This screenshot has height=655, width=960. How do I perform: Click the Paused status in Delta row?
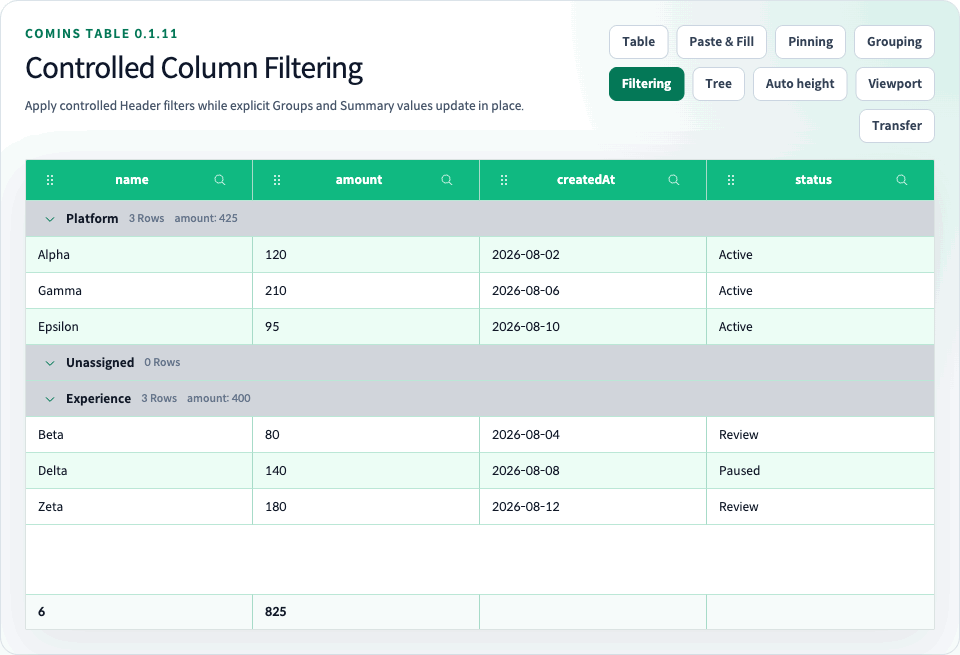point(820,471)
